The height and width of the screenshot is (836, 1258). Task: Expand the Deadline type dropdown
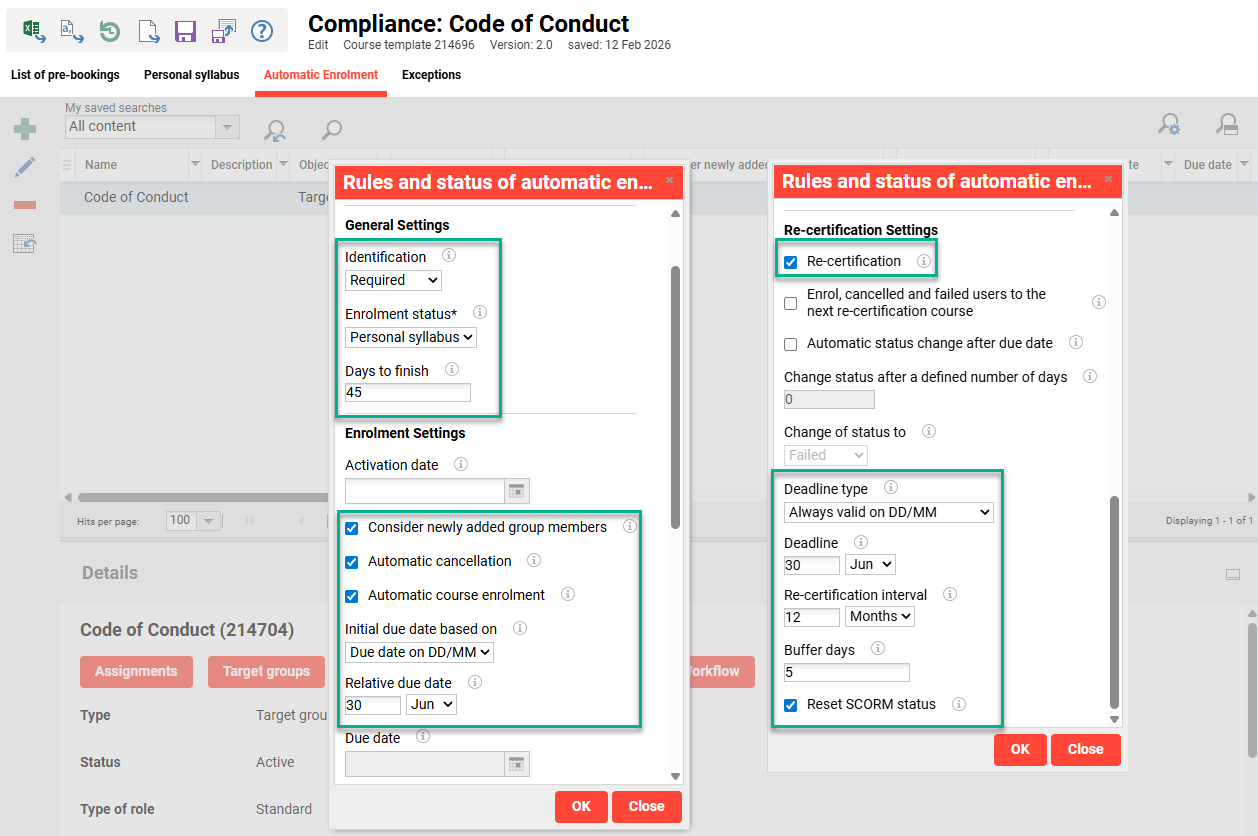click(888, 512)
